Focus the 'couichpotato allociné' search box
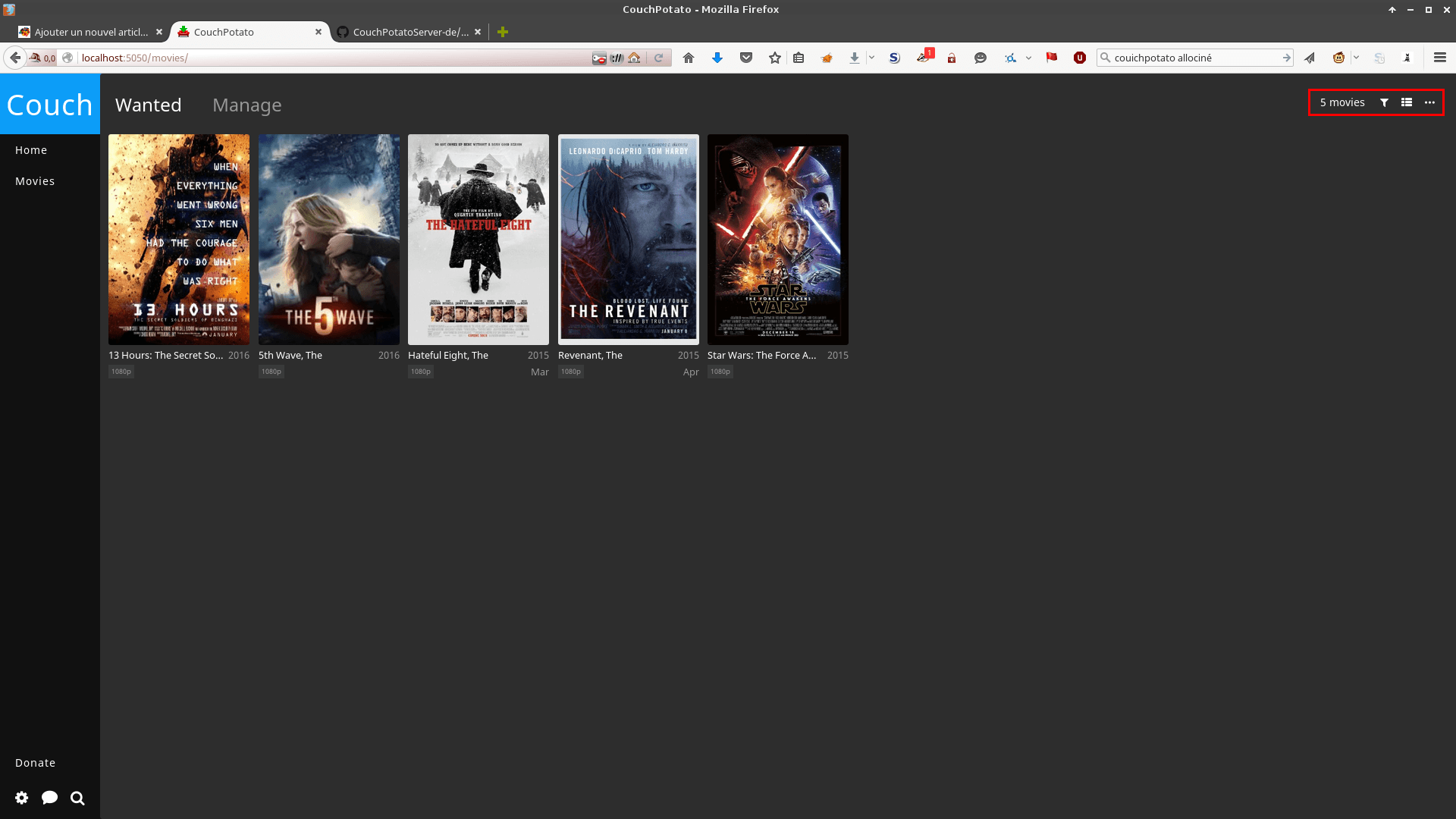The image size is (1456, 819). click(1194, 58)
